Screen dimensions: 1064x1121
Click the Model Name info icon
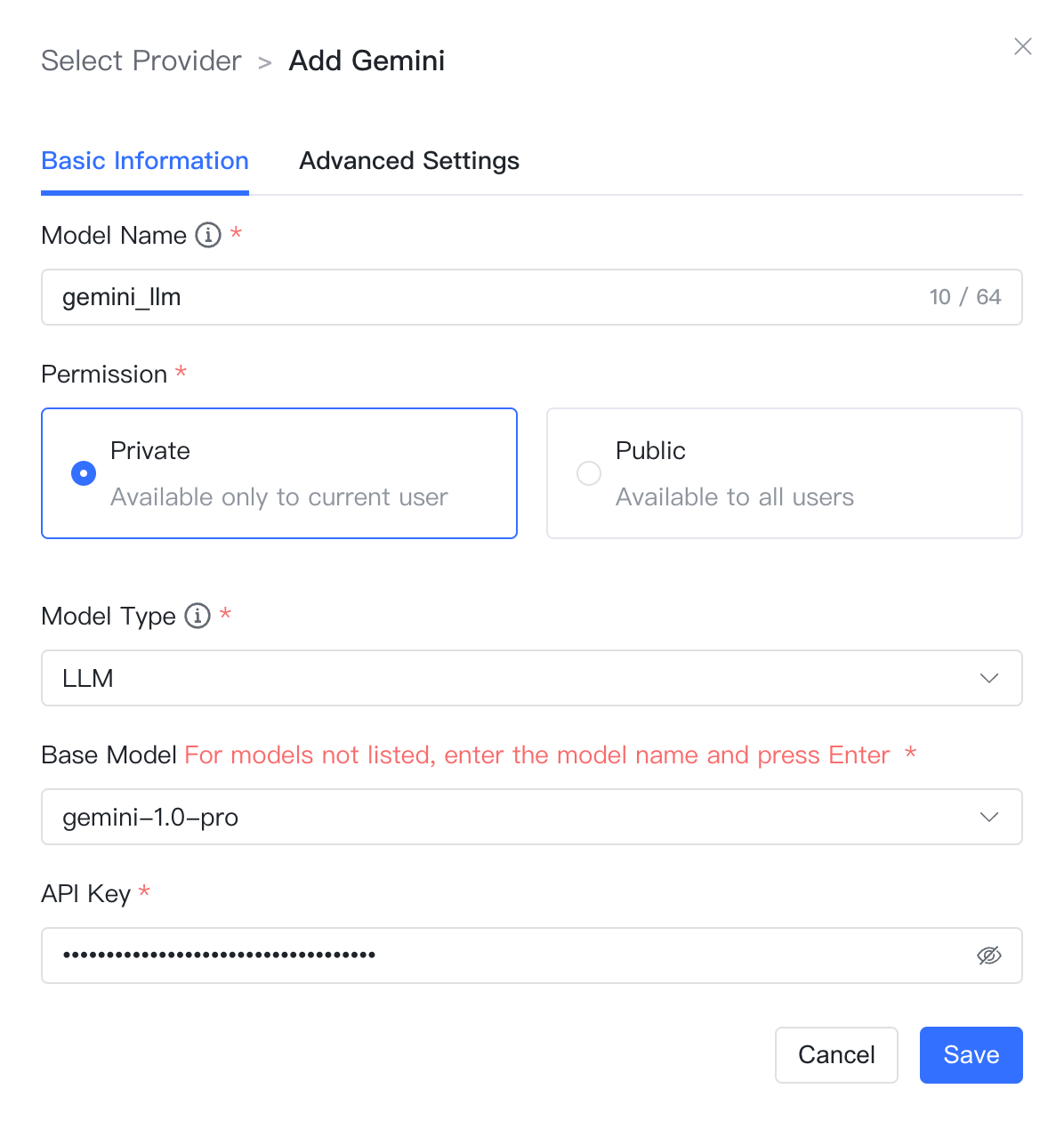tap(208, 235)
